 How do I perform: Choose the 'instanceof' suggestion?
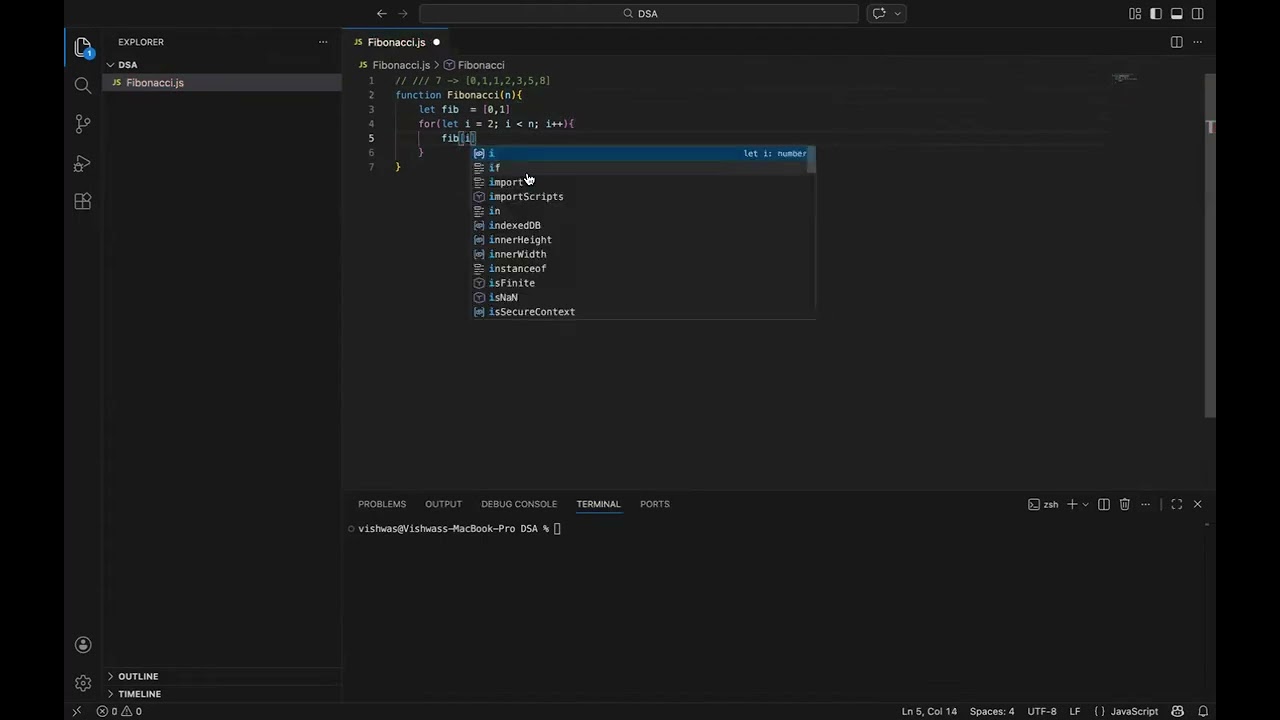pos(644,269)
